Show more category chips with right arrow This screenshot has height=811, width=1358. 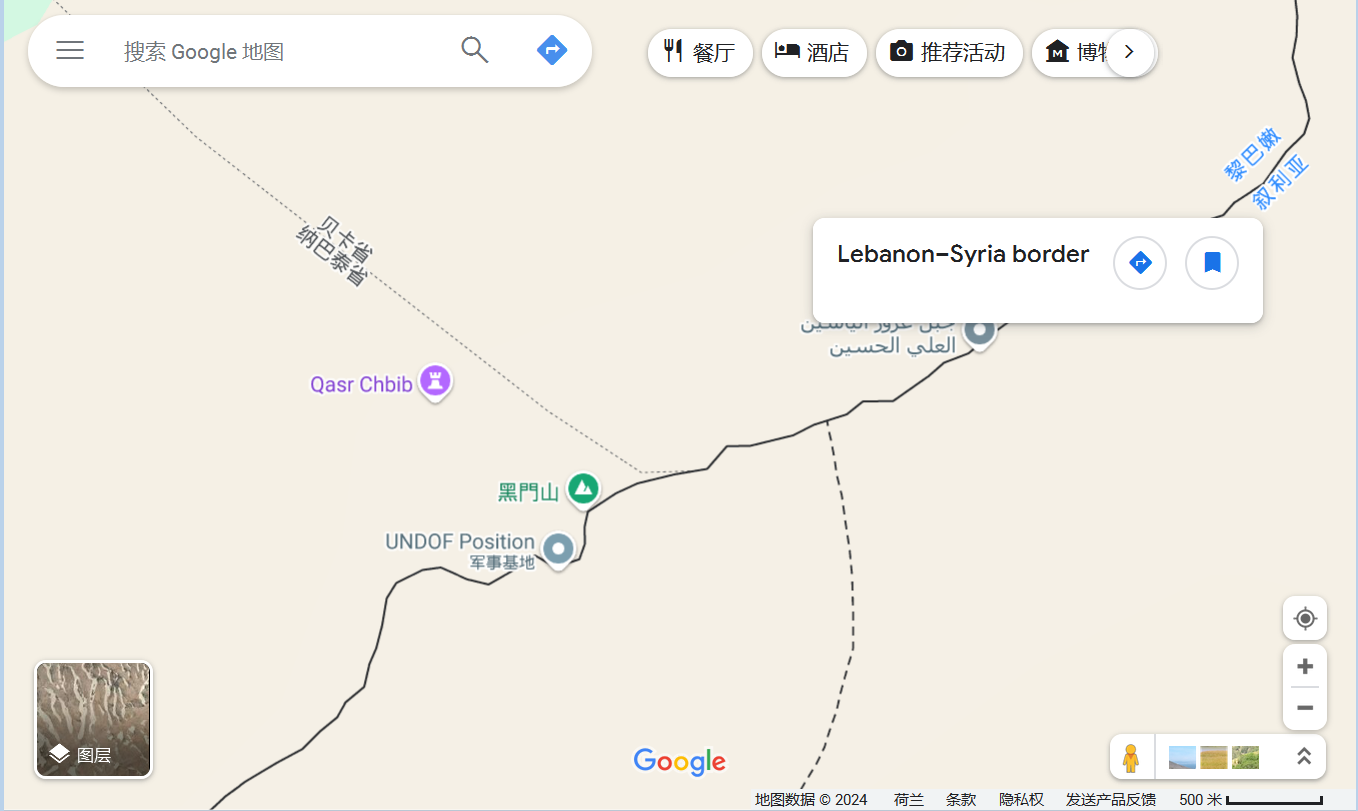[1130, 52]
